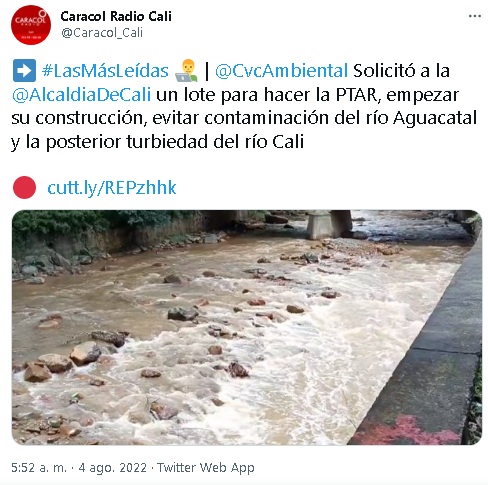Click the blue right-arrow emoji
The height and width of the screenshot is (485, 488).
click(x=24, y=71)
